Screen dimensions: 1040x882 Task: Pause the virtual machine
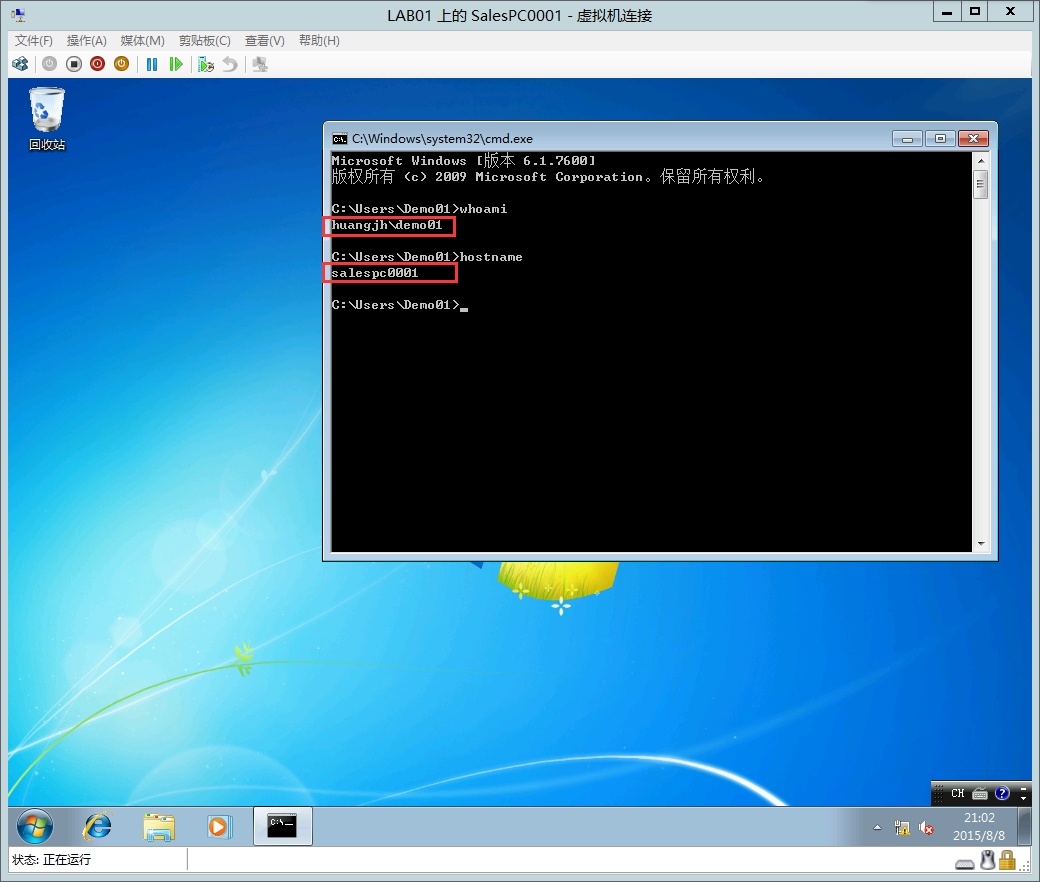[152, 64]
